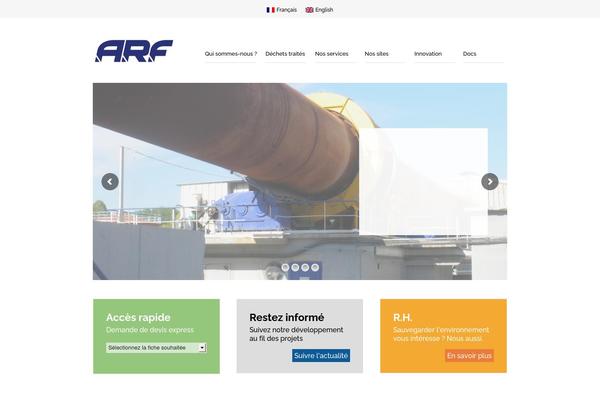Click the Restez informé heading
Screen dimensions: 600x400
287,317
